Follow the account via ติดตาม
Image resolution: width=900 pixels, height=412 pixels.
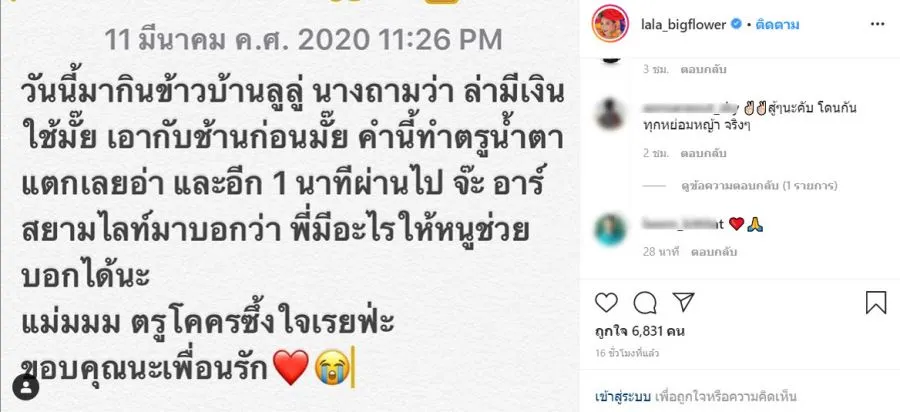tap(777, 25)
